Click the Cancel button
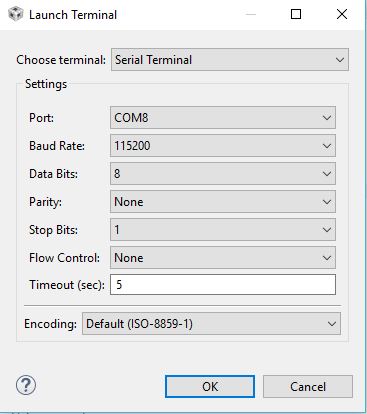 click(308, 387)
